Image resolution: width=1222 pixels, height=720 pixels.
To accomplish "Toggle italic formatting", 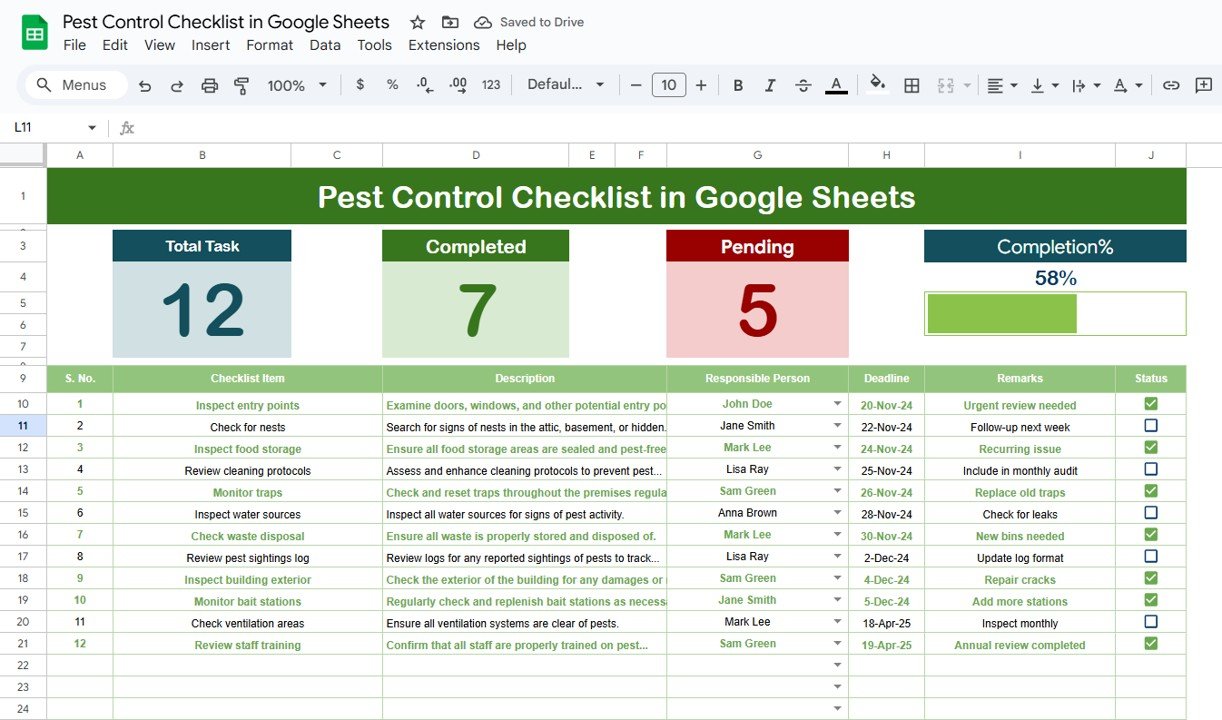I will point(770,86).
